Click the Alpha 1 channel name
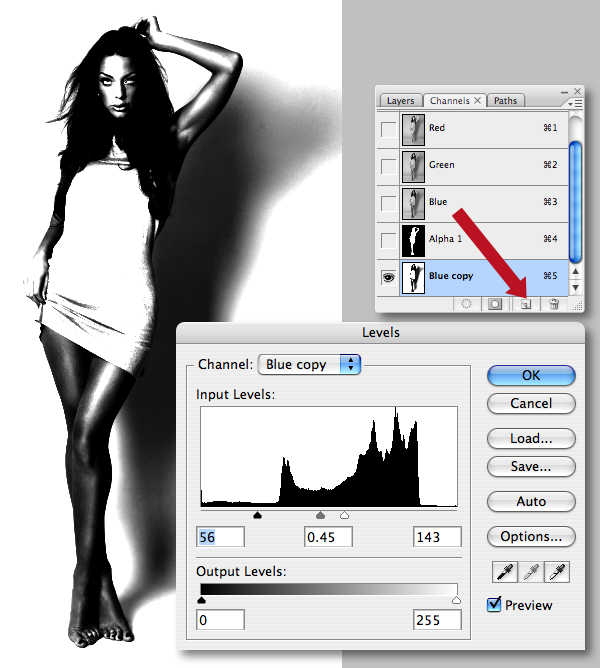Screen dimensions: 600x668 445,239
